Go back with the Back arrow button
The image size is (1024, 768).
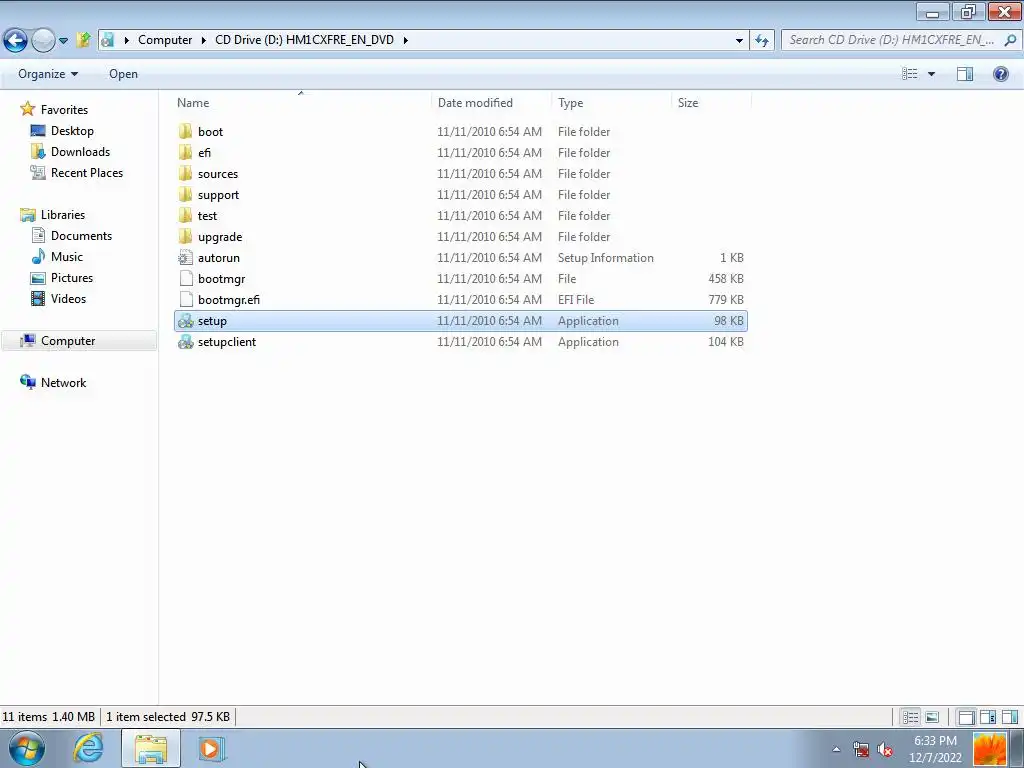[15, 40]
